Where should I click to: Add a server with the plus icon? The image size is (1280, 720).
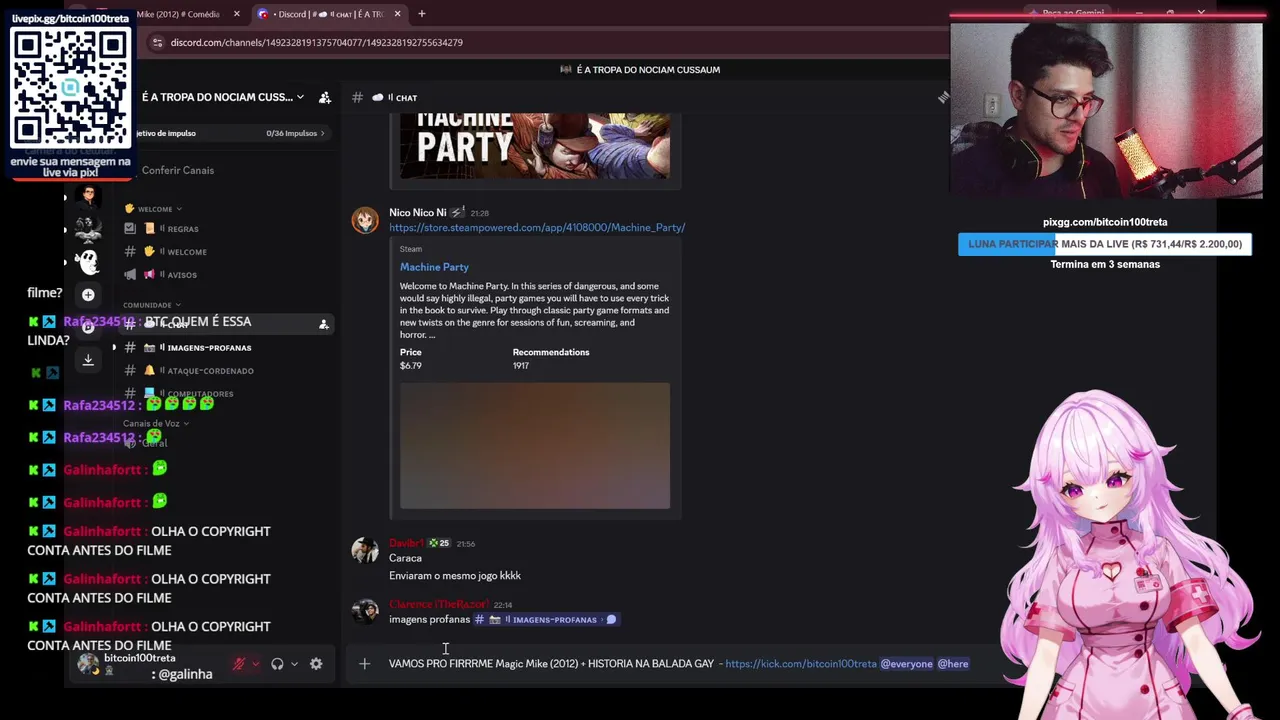(x=88, y=295)
